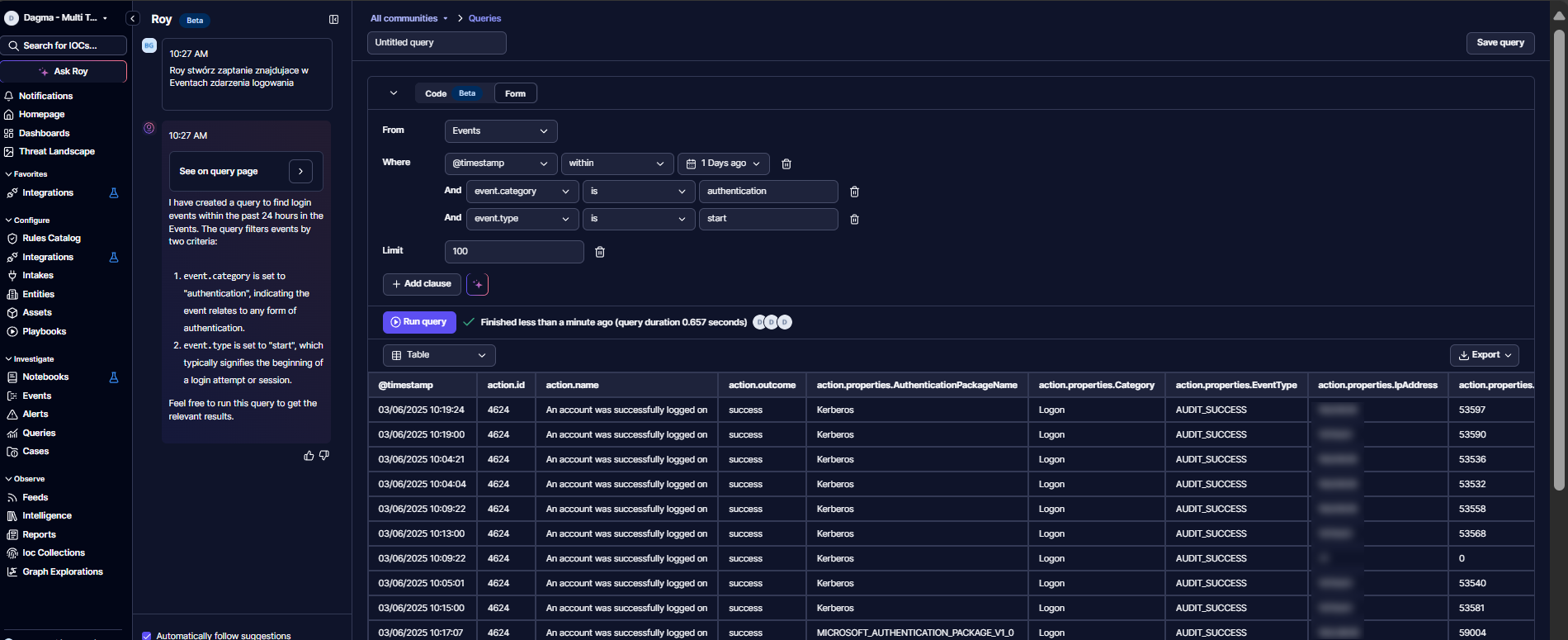Click the vertical page scrollbar

(x=1559, y=248)
